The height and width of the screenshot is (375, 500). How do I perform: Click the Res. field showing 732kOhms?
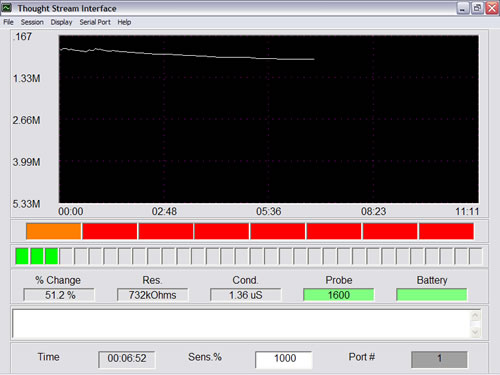152,295
